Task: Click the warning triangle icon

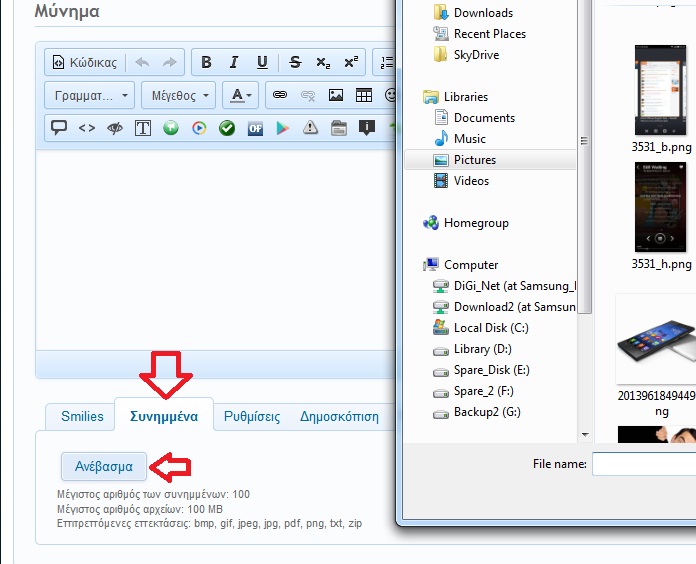Action: 311,128
